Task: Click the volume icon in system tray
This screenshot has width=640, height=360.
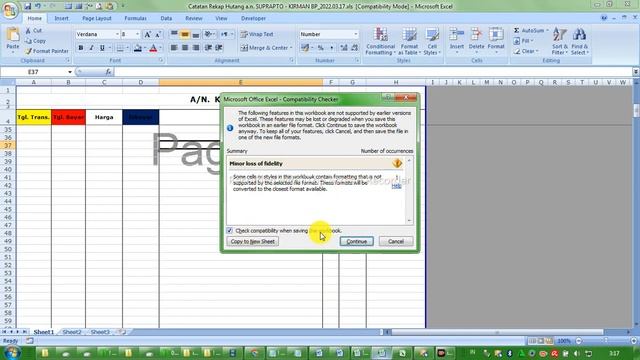Action: (x=576, y=353)
